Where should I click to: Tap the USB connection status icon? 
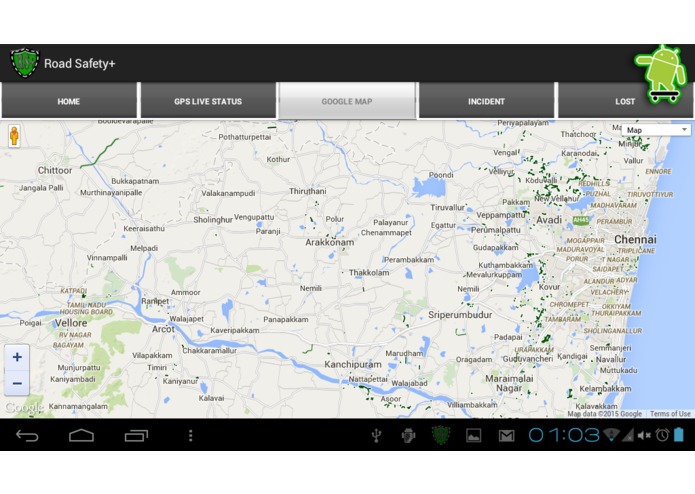pyautogui.click(x=376, y=436)
